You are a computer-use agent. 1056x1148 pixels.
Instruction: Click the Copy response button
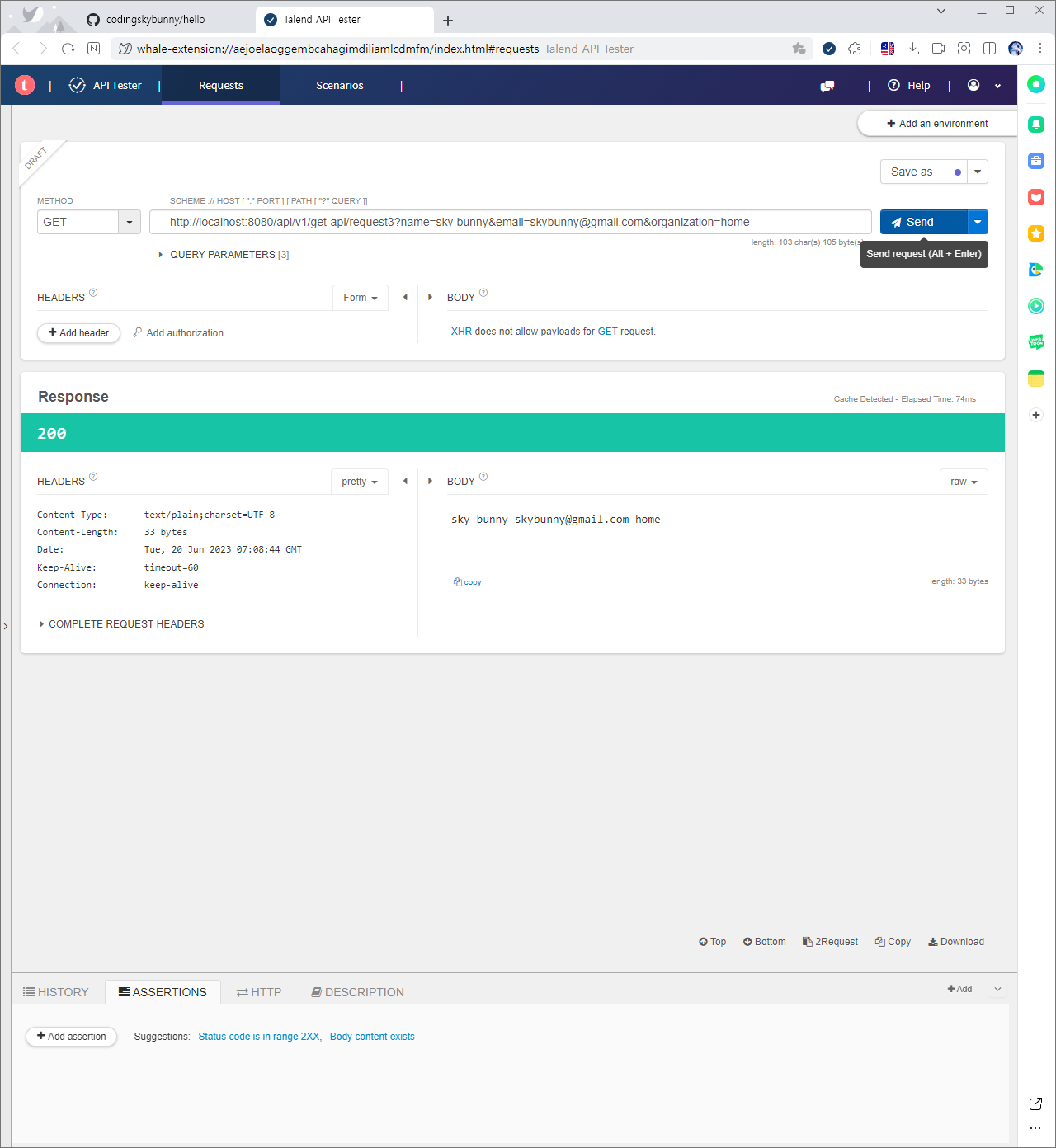(893, 942)
